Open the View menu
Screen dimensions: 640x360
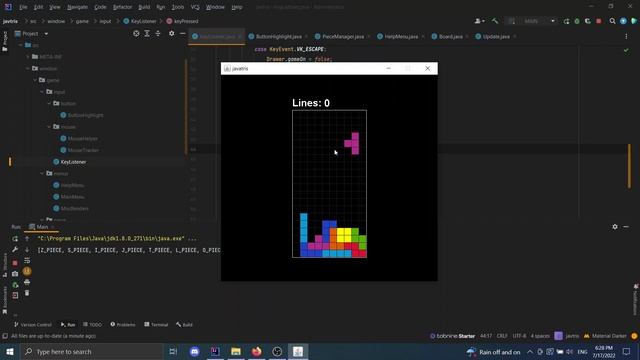[x=55, y=7]
